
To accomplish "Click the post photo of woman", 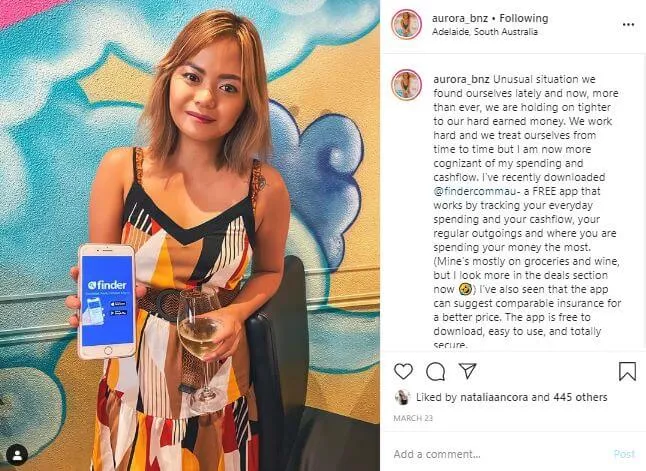I will click(190, 235).
